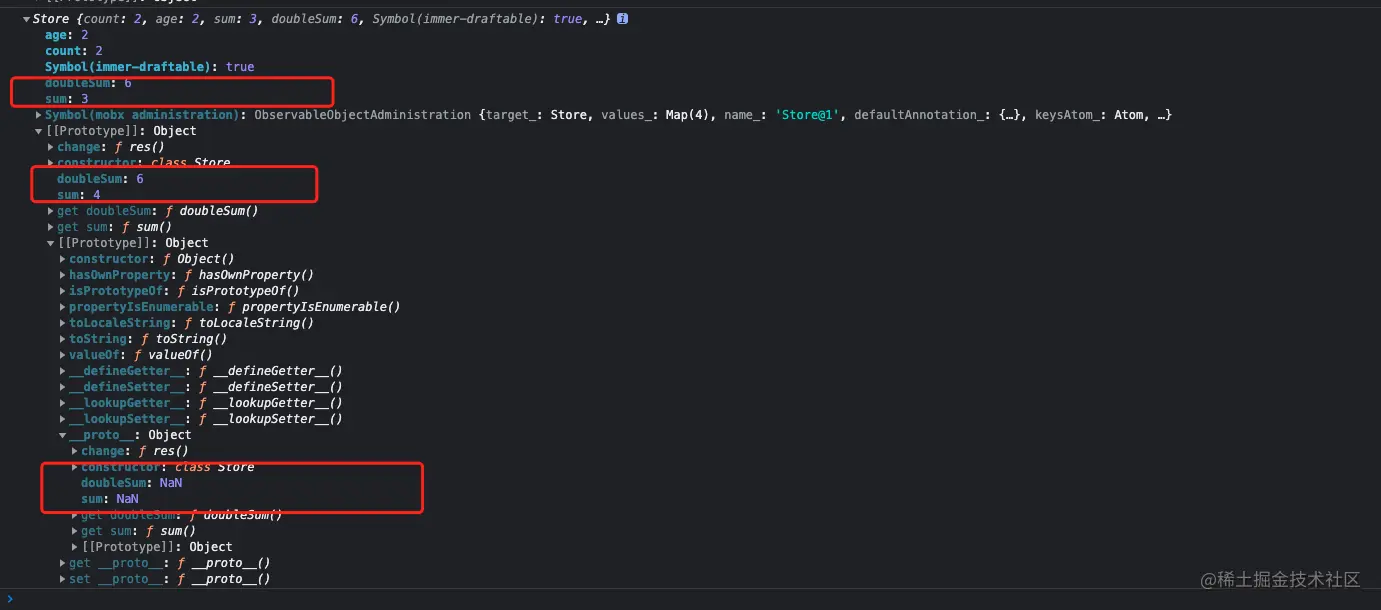Expand the isPrototypeOf function entry
Image resolution: width=1381 pixels, height=610 pixels.
[x=63, y=291]
